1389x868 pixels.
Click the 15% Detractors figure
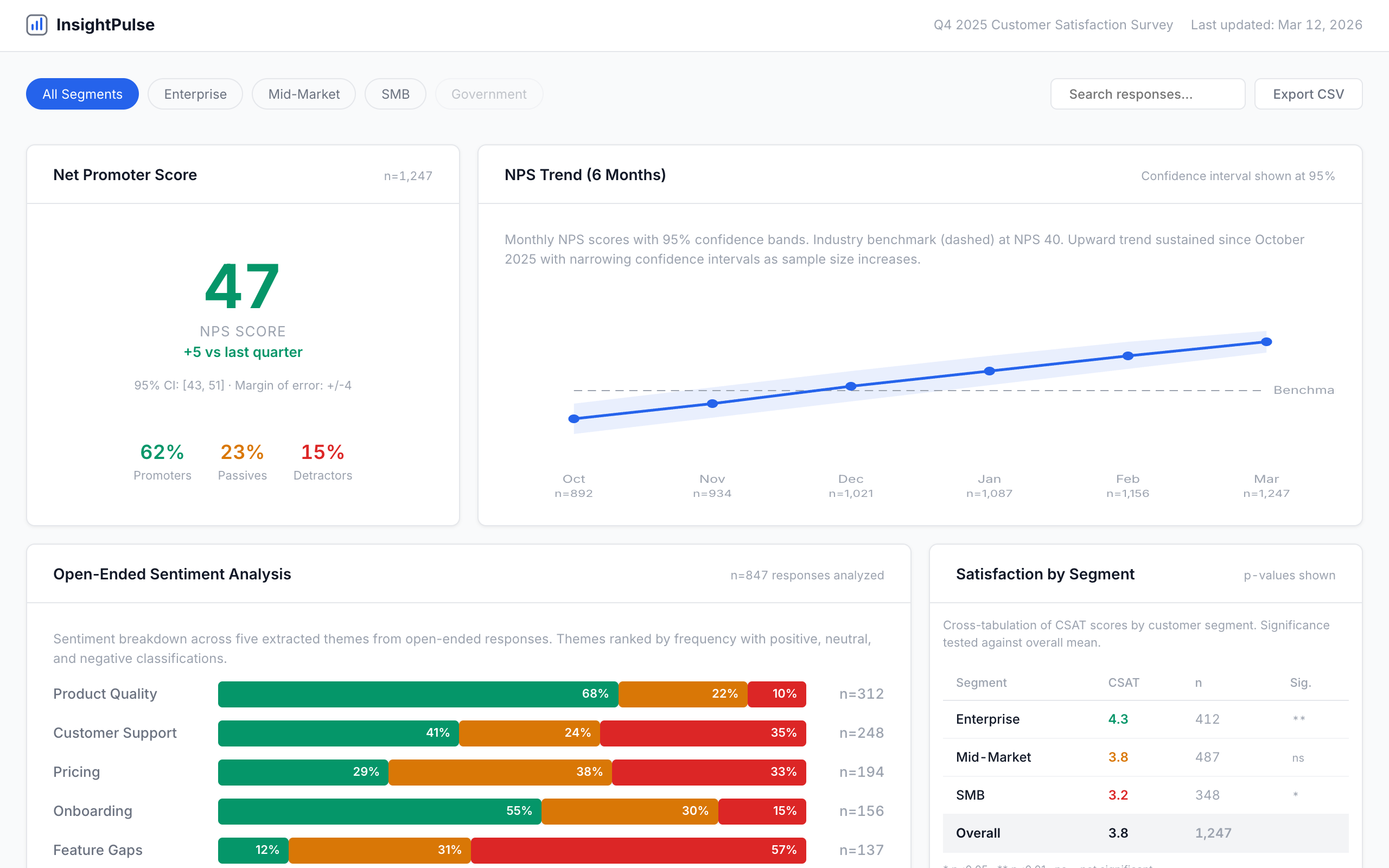[x=323, y=452]
